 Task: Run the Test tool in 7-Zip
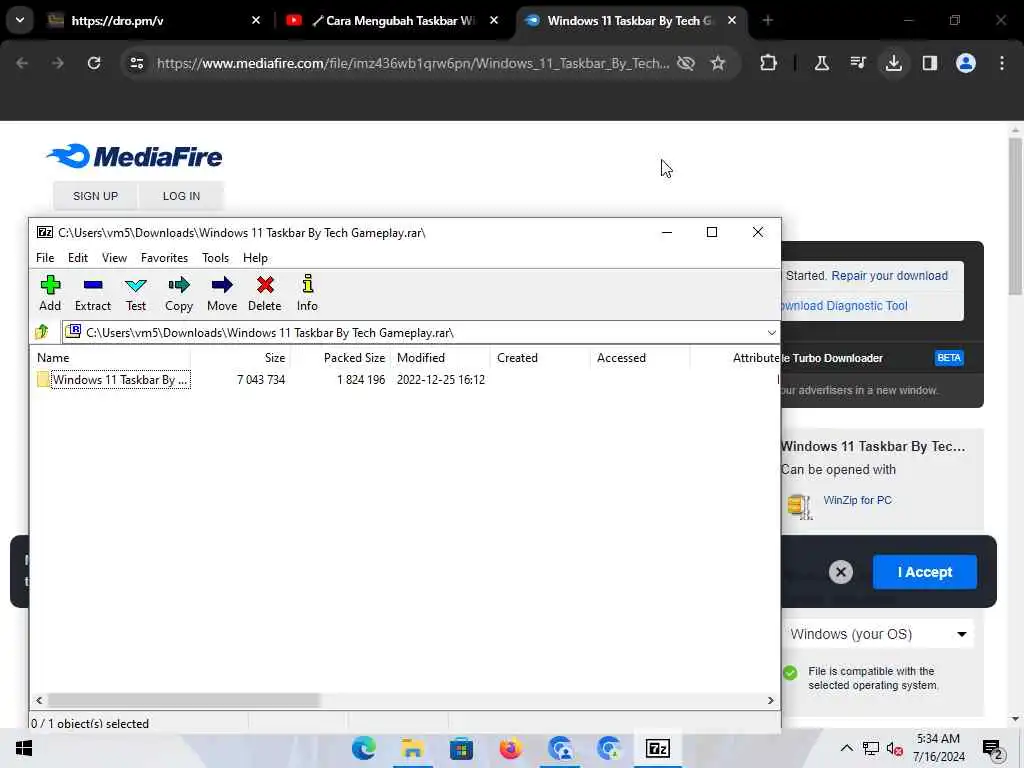coord(136,293)
